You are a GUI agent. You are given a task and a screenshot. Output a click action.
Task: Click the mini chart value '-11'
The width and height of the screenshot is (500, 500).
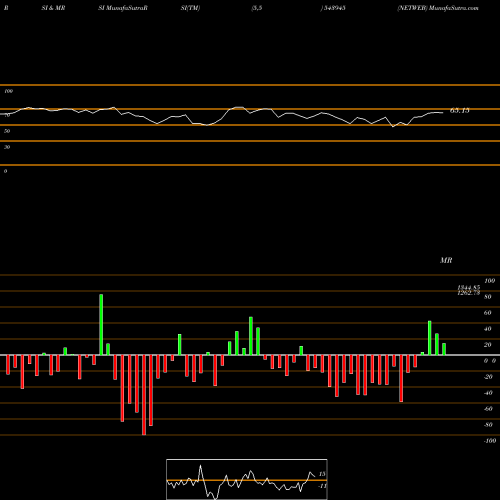point(322,486)
